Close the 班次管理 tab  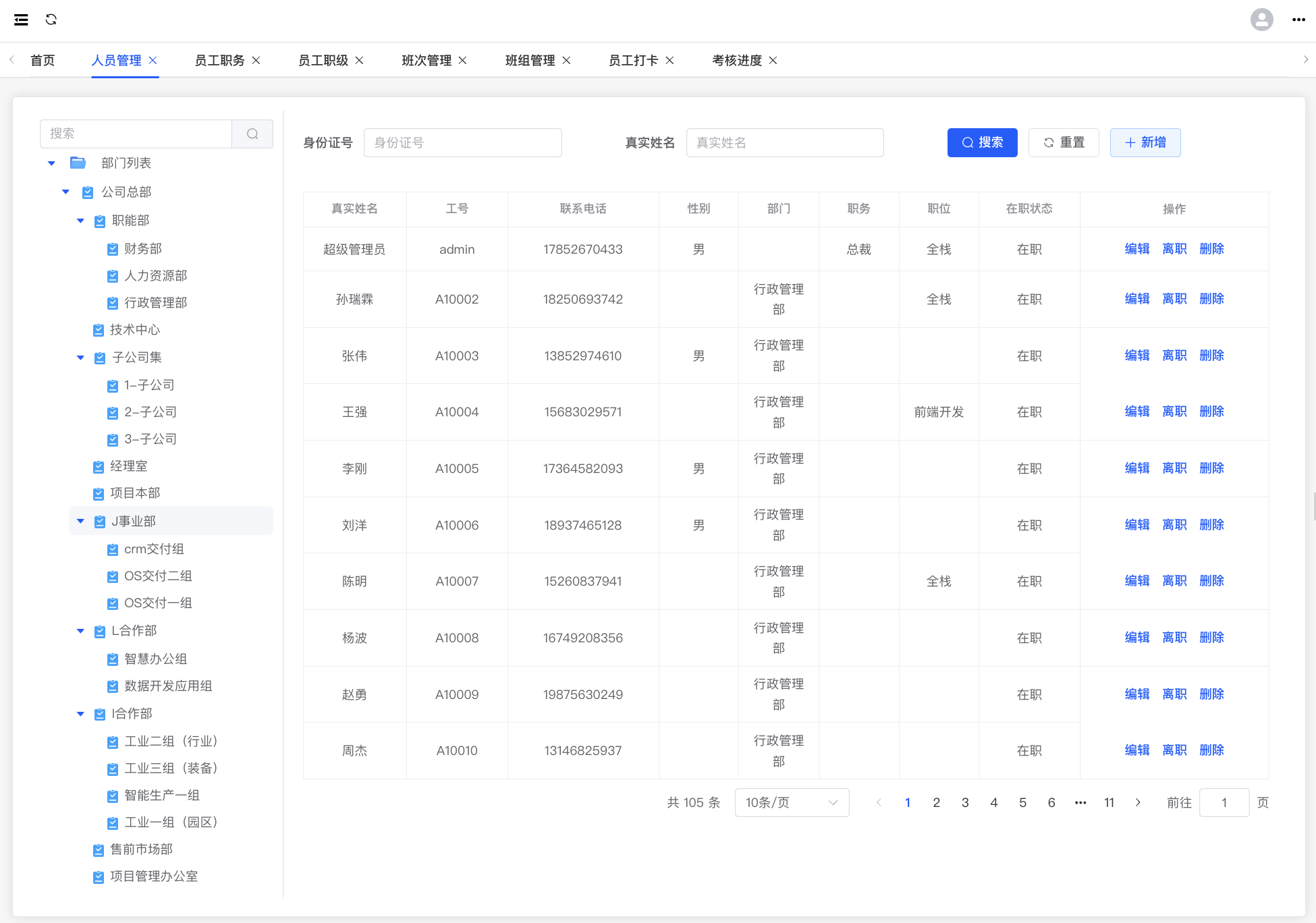(x=463, y=60)
